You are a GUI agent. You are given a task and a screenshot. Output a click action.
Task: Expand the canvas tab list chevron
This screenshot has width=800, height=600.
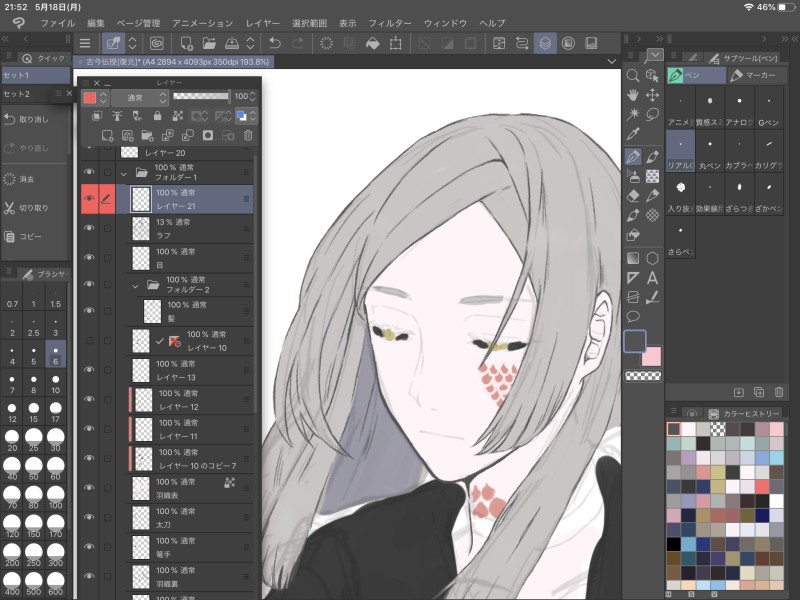pos(612,62)
